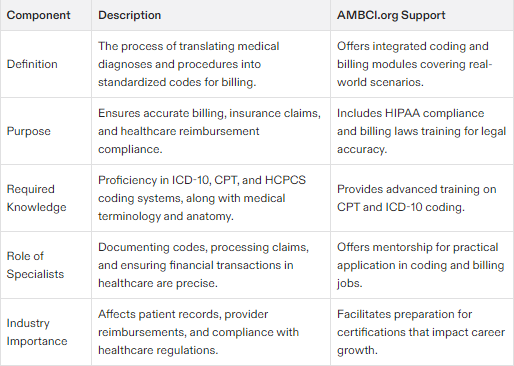Click the advanced CPT and ICD-10 training cell
This screenshot has width=514, height=366.
coord(417,198)
